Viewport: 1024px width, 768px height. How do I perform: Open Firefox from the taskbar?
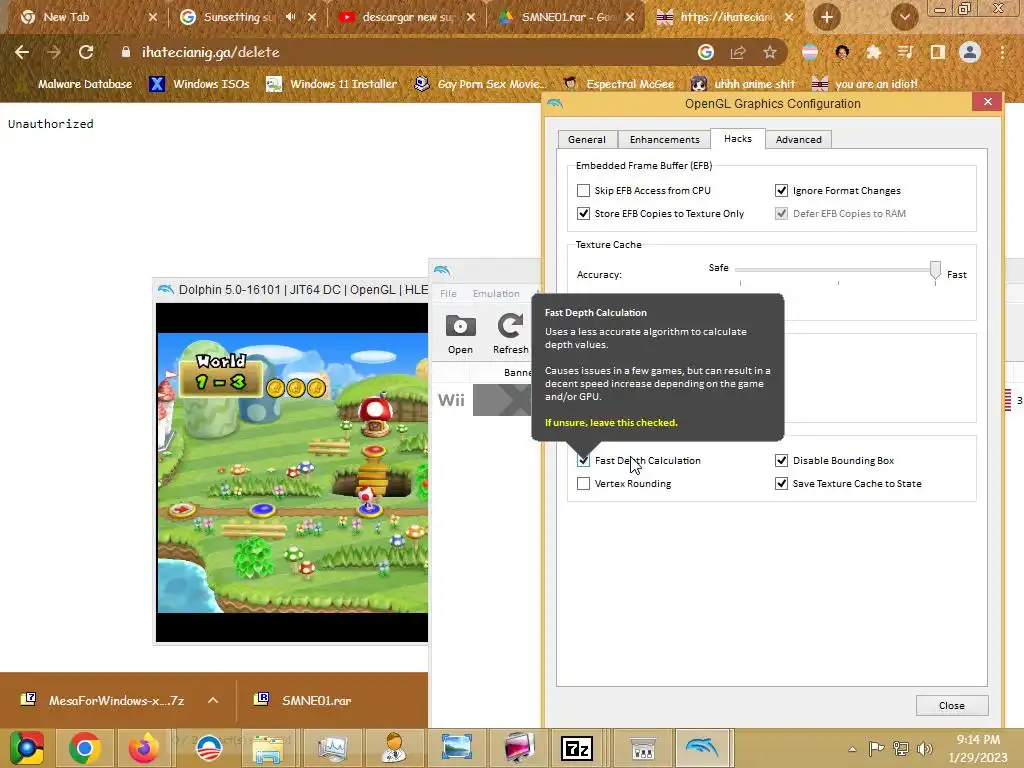tap(144, 747)
